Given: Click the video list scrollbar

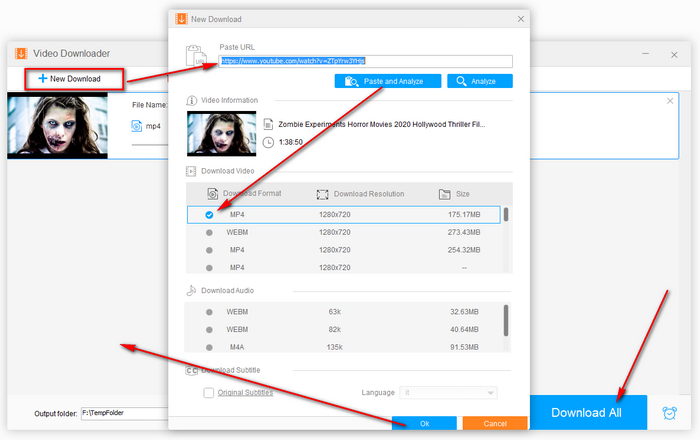Looking at the screenshot, I should click(x=506, y=214).
